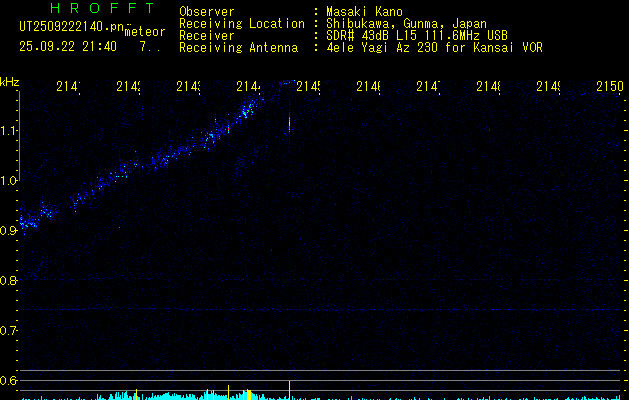Click the word meteor in the header

[145, 32]
